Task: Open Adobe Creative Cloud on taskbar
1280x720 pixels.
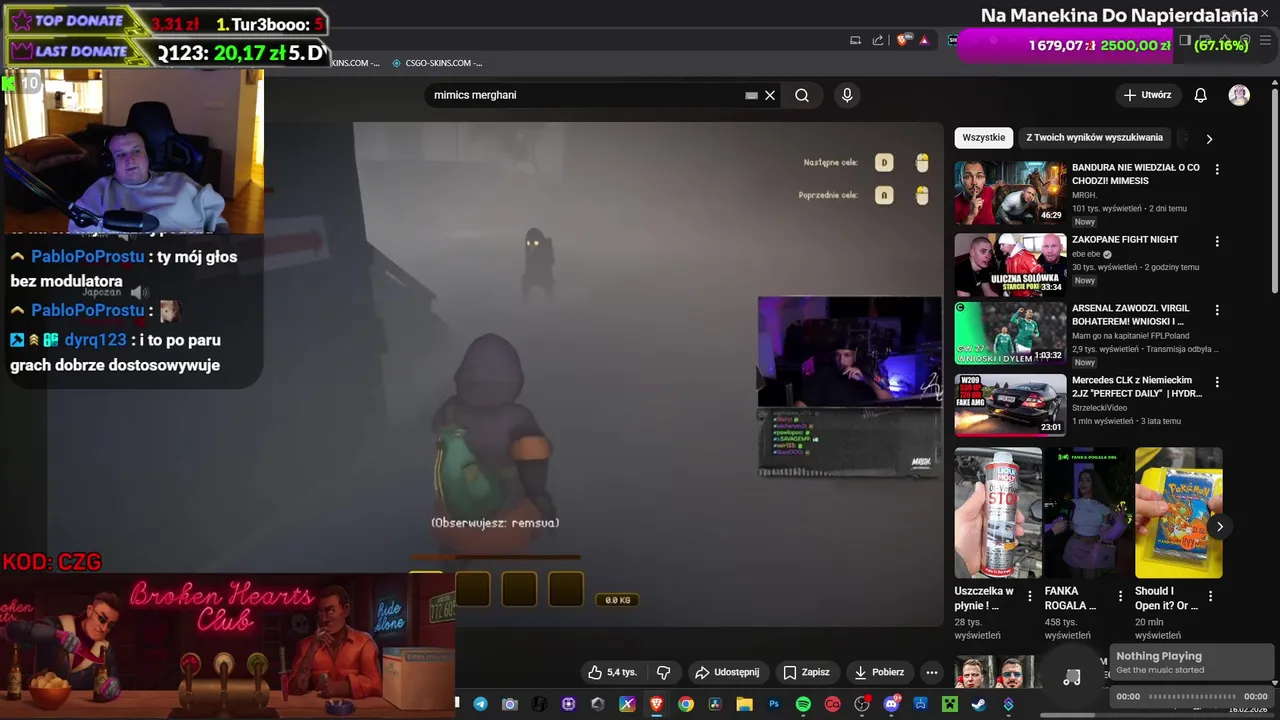Action: 832,704
